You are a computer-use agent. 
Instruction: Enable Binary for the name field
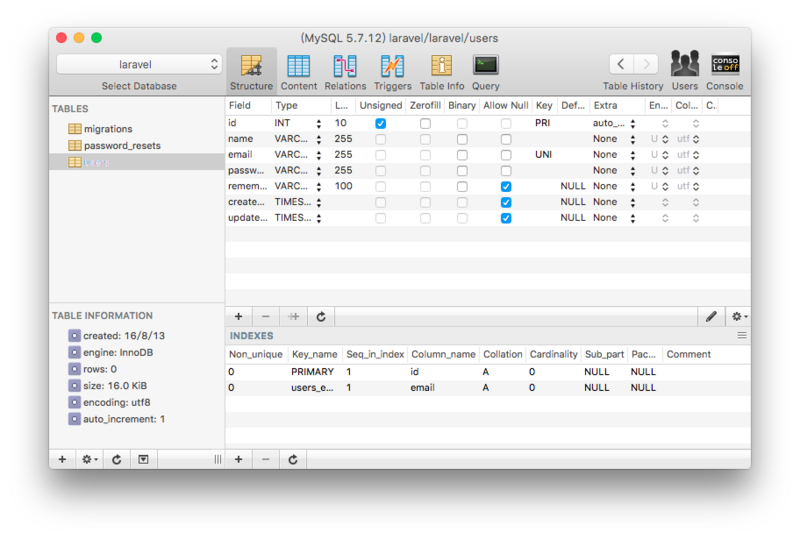click(462, 139)
